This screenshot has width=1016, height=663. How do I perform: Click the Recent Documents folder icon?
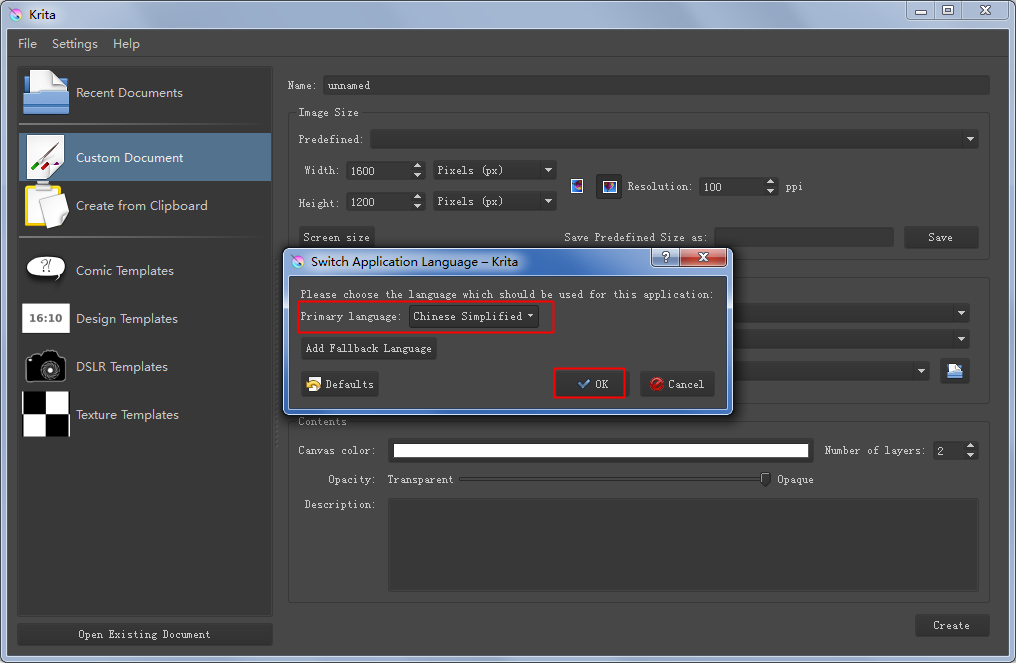click(x=46, y=93)
